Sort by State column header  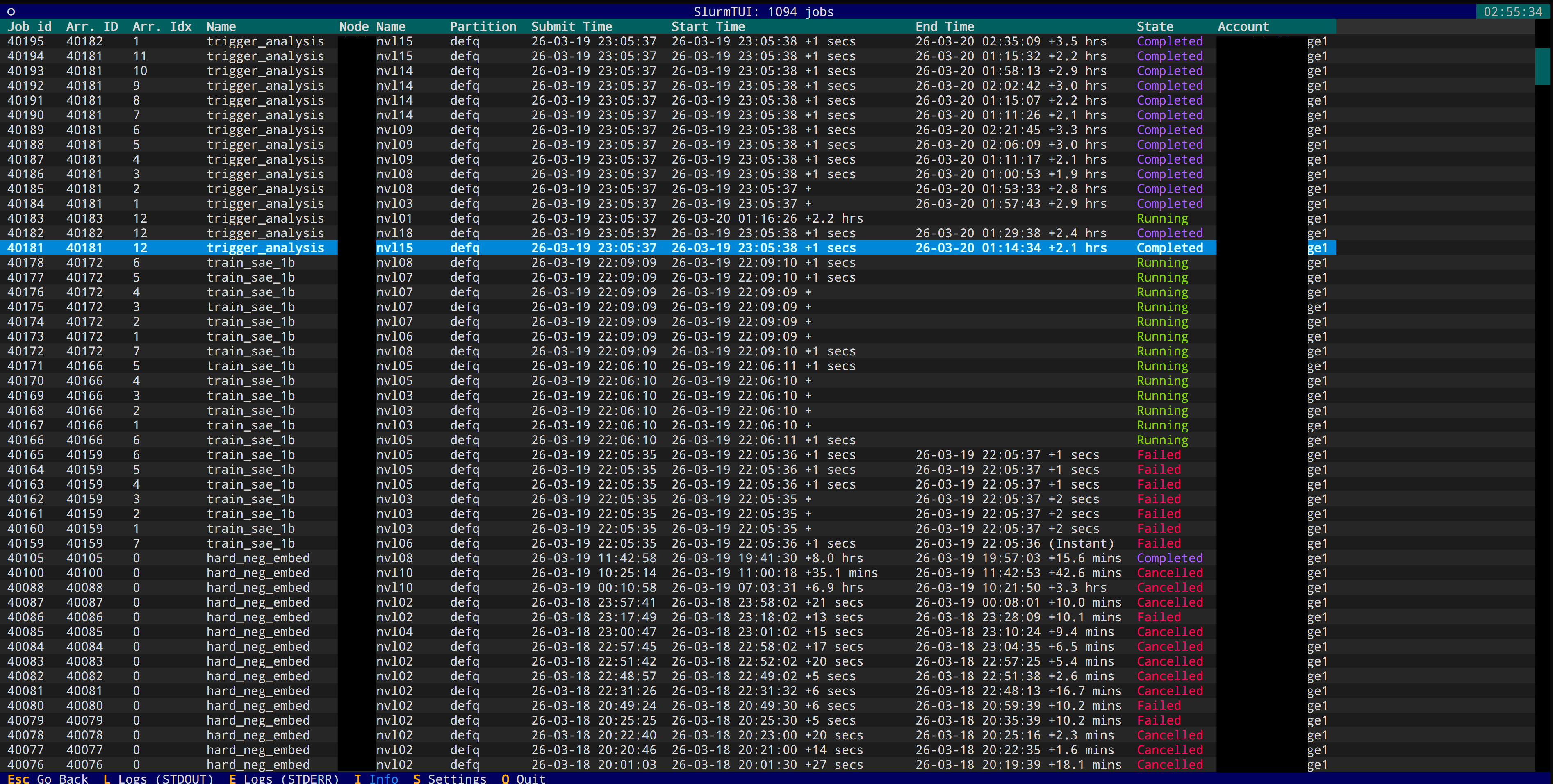(x=1155, y=27)
